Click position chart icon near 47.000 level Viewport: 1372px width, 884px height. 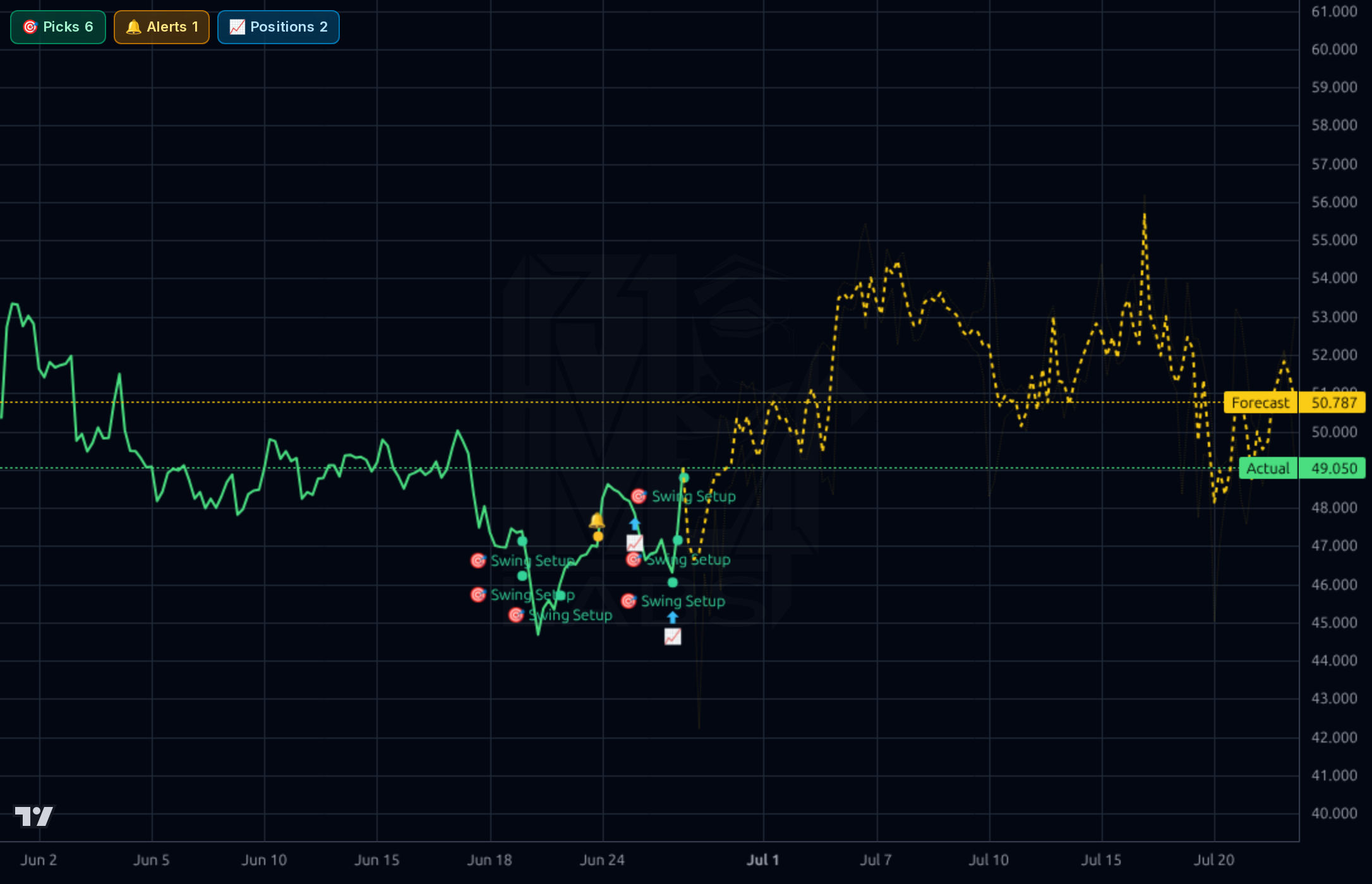click(x=635, y=542)
